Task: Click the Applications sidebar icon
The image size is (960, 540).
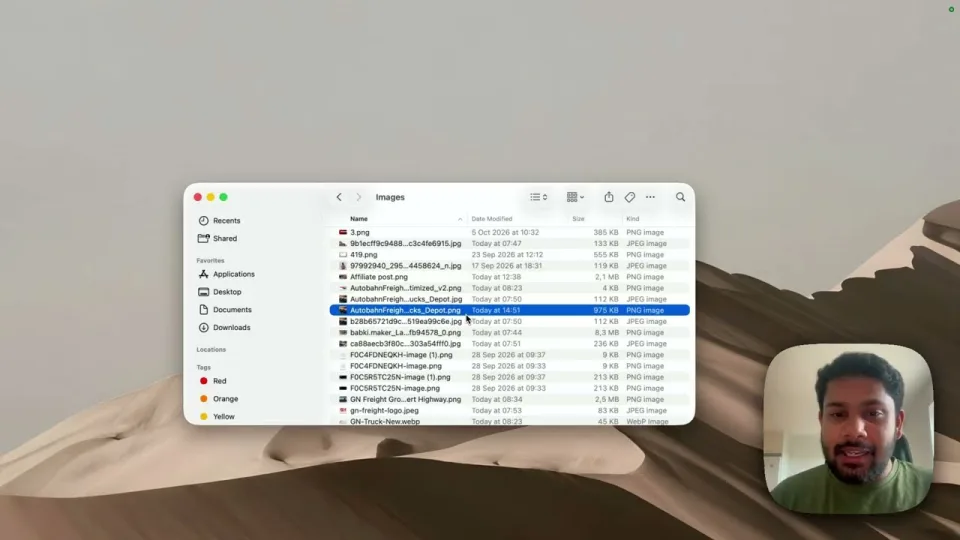Action: pos(203,274)
